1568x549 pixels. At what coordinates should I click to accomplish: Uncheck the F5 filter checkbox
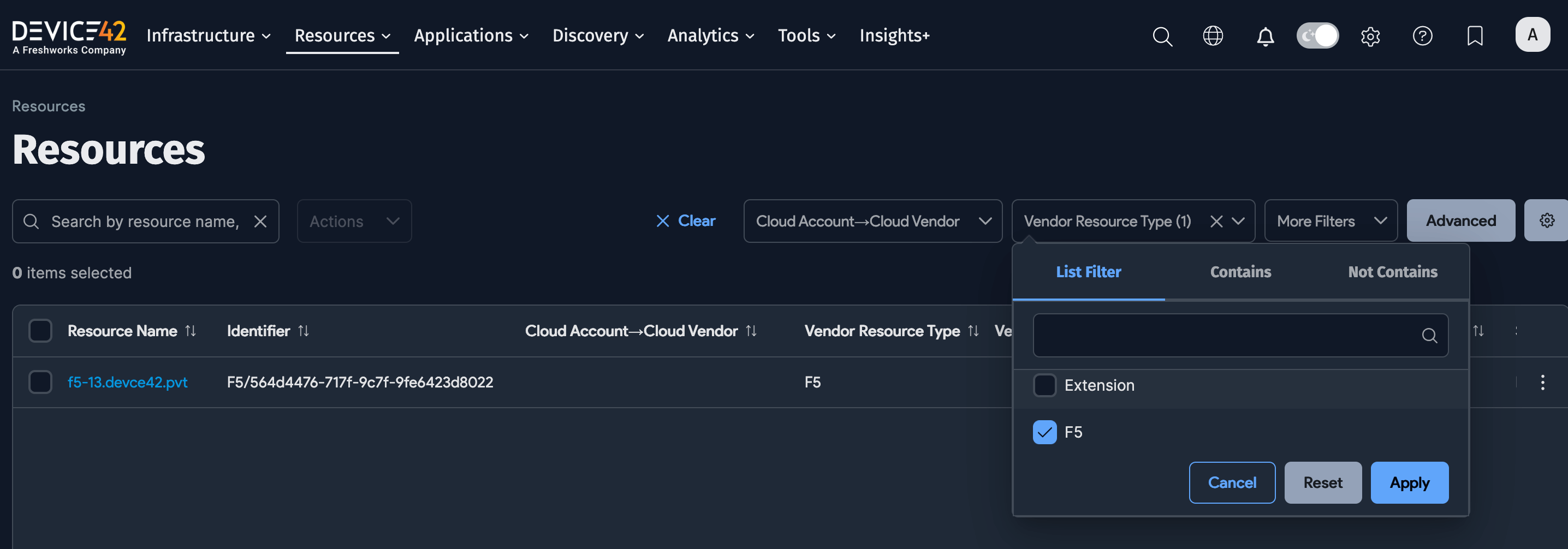coord(1044,432)
